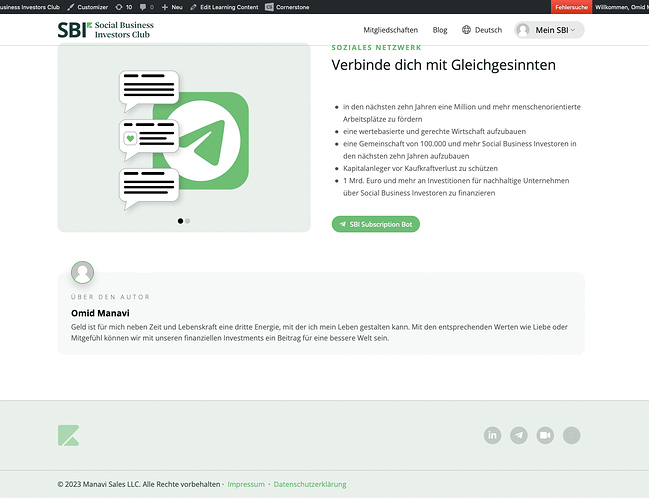Click the SBI Subscription Bot button

pos(375,224)
